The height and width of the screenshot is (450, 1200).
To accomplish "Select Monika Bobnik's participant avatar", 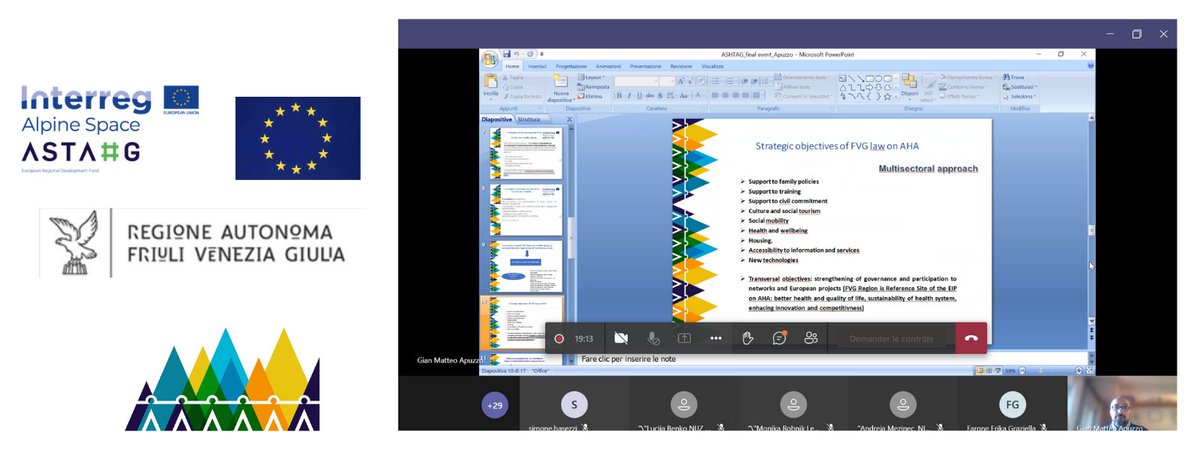I will pos(793,405).
